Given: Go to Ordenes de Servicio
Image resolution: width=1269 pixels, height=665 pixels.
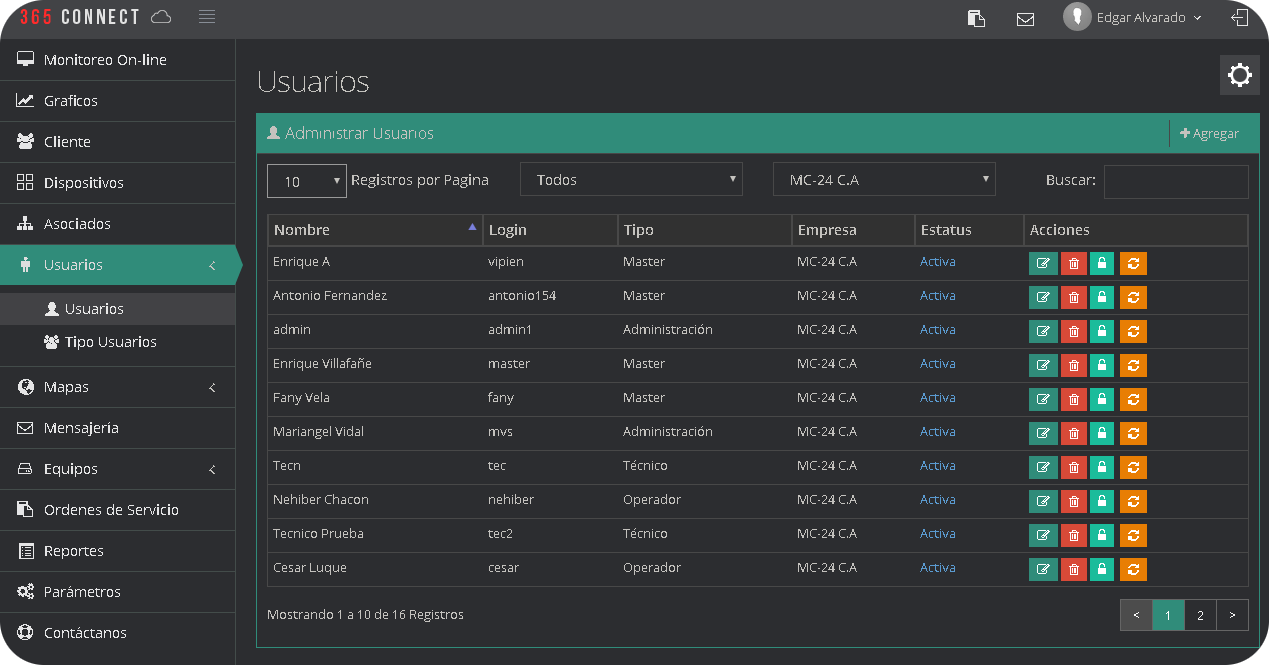Looking at the screenshot, I should [111, 510].
